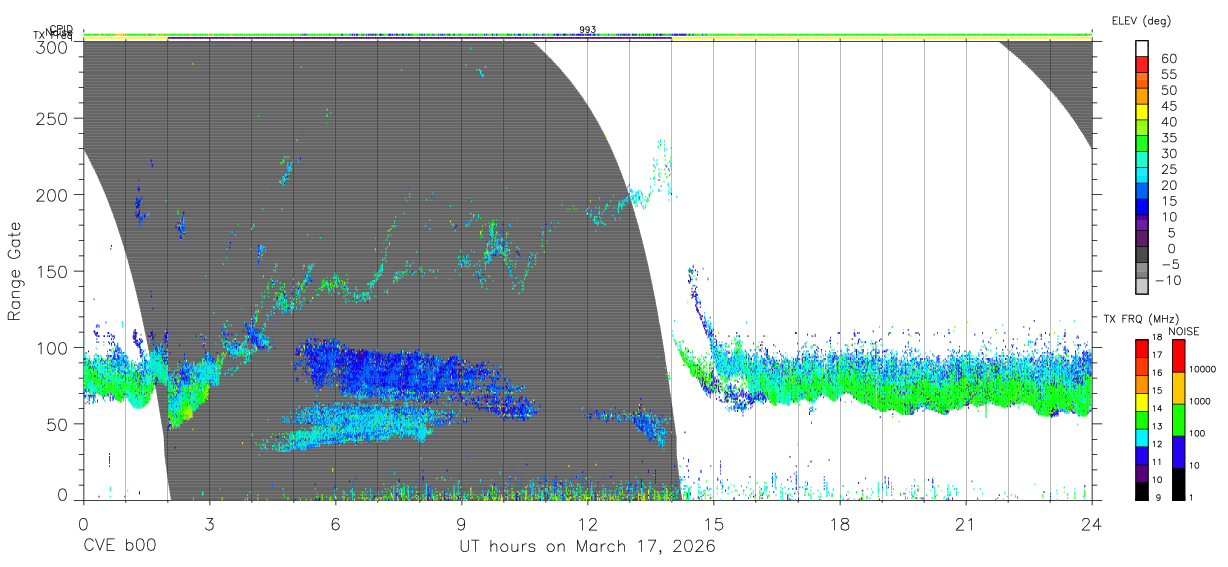This screenshot has width=1228, height=567.
Task: Click the x-axis tick label "12"
Action: (587, 524)
